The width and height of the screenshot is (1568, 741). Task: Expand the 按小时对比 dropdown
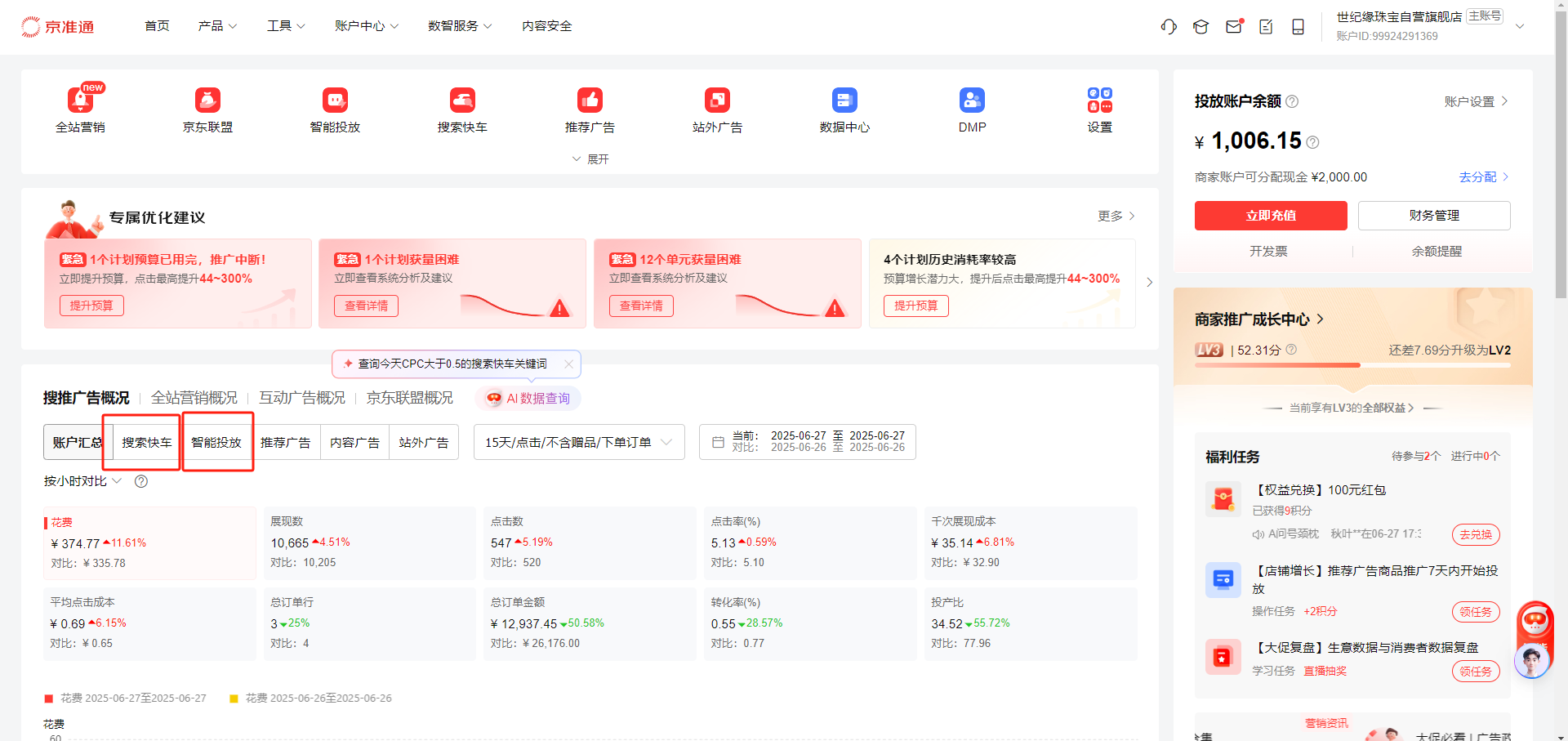[82, 481]
